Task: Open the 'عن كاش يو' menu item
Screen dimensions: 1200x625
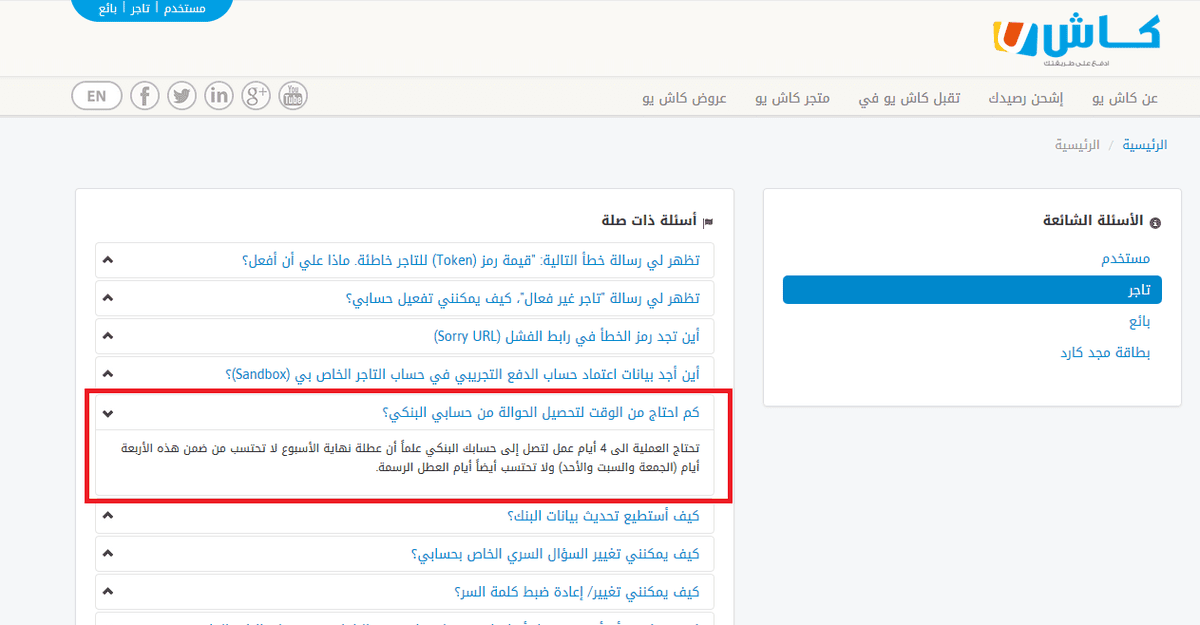Action: [1125, 98]
